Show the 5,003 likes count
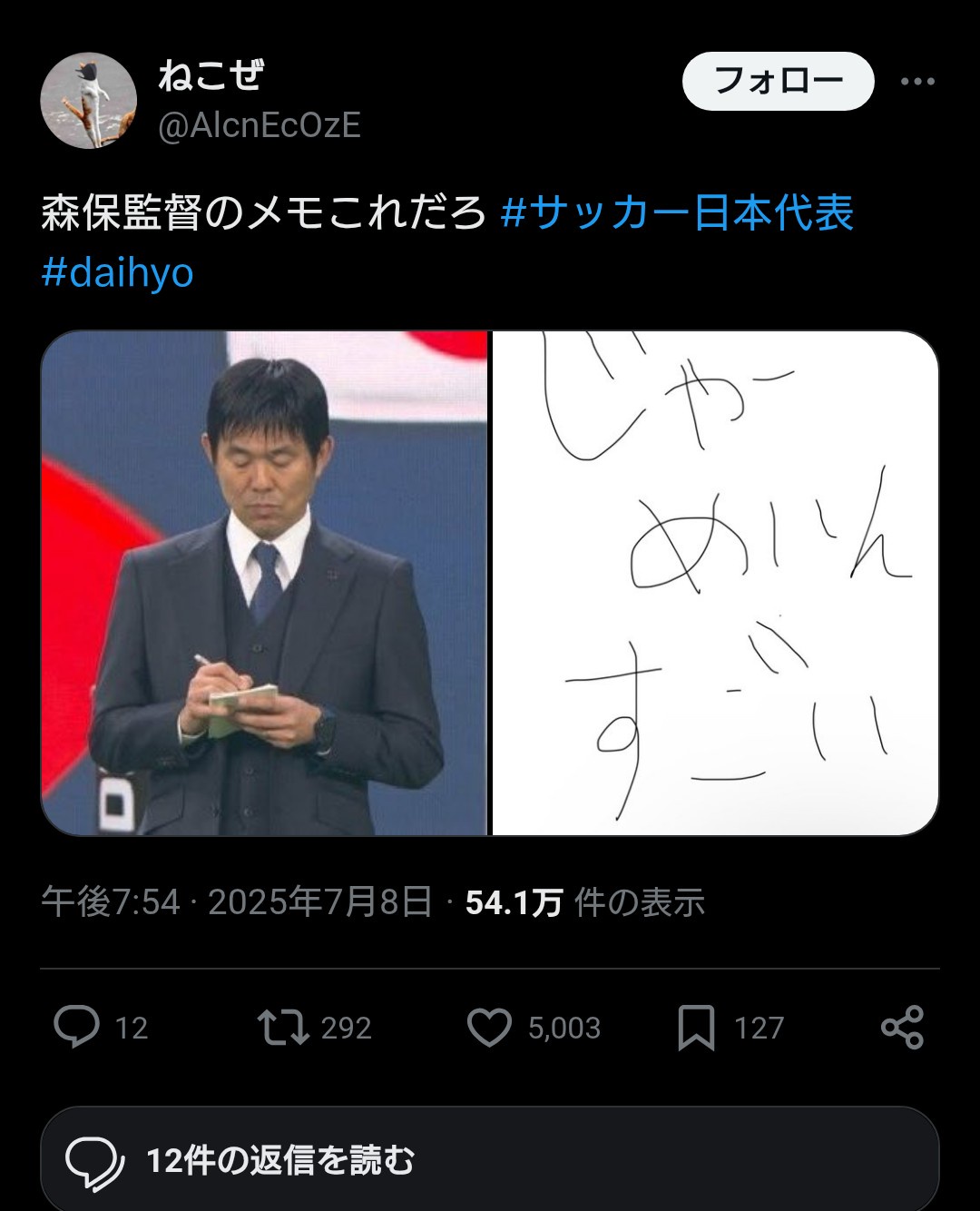Screen dimensions: 980x1211 click(x=564, y=1028)
